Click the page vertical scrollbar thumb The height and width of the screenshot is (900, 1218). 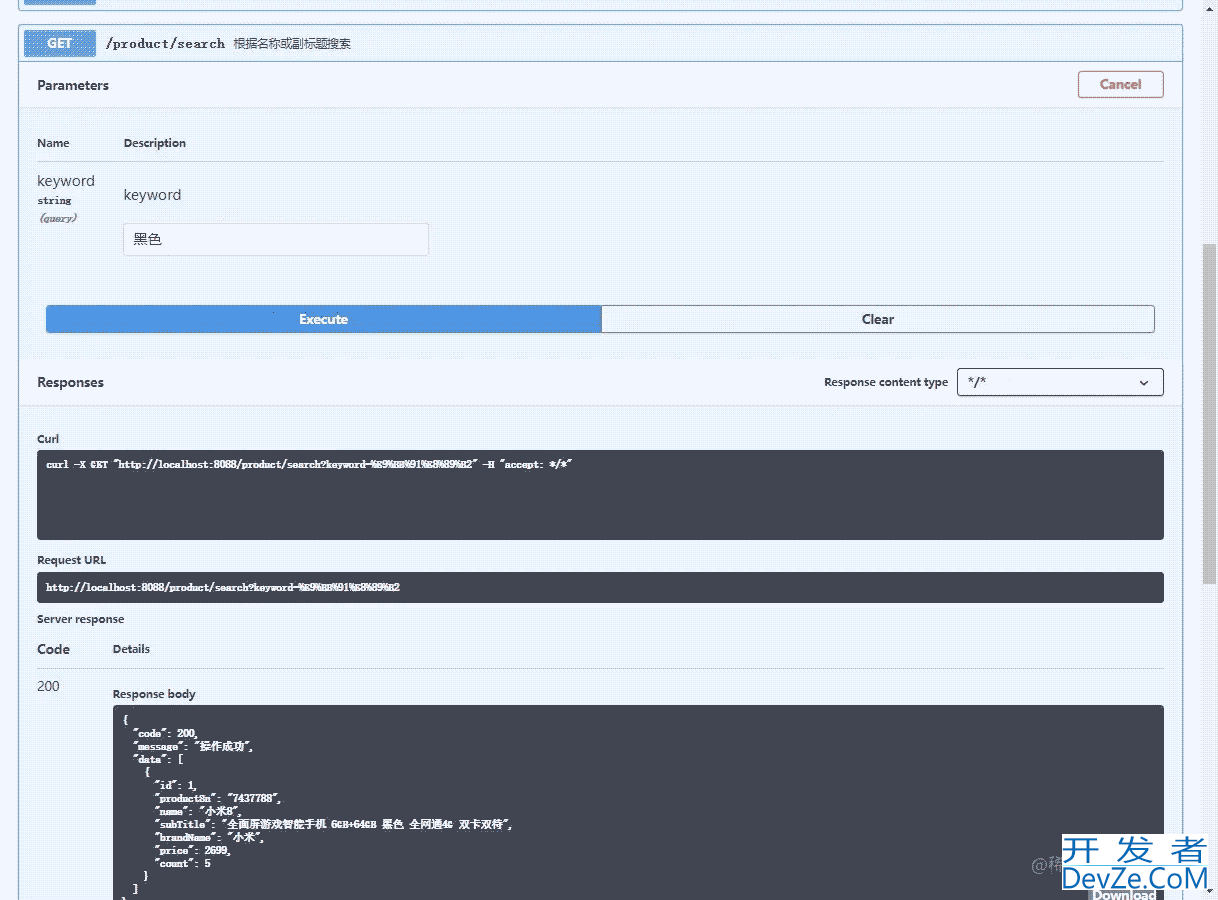[x=1209, y=414]
